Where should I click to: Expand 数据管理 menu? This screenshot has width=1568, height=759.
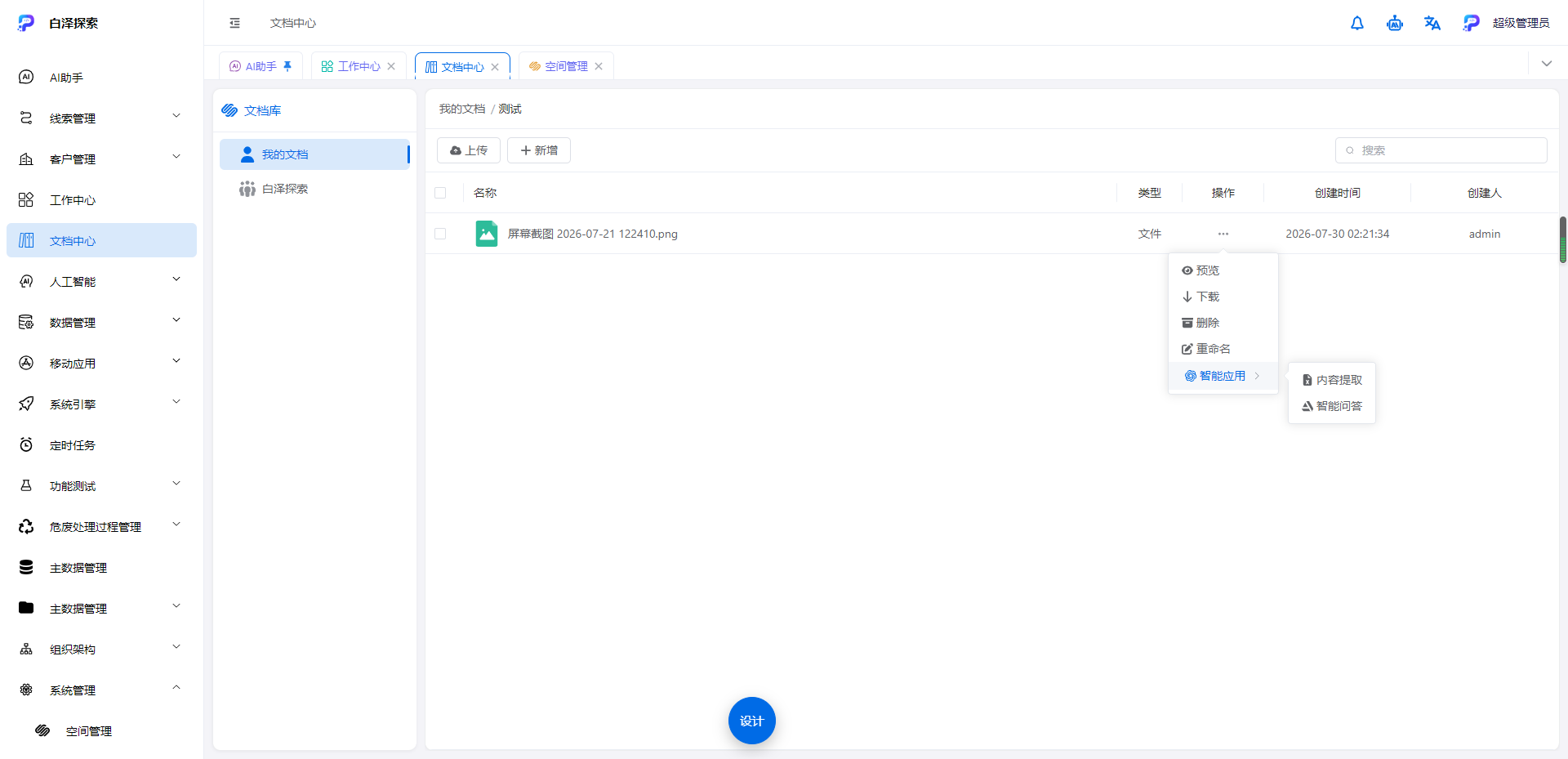[x=101, y=323]
